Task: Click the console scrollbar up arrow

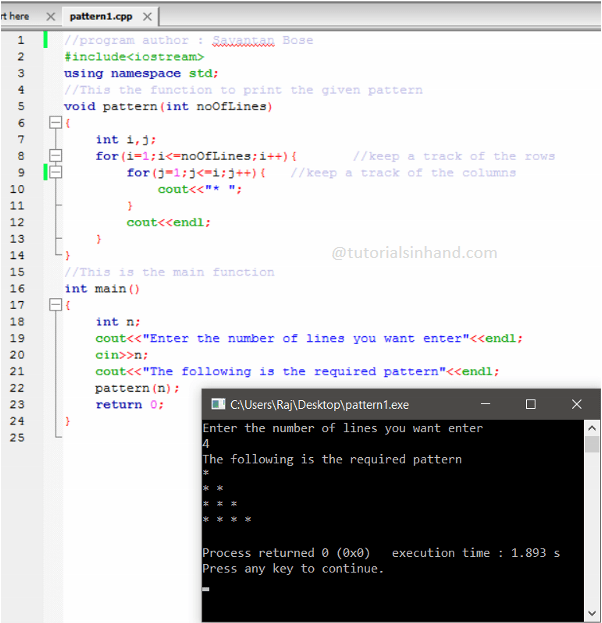Action: pos(592,428)
